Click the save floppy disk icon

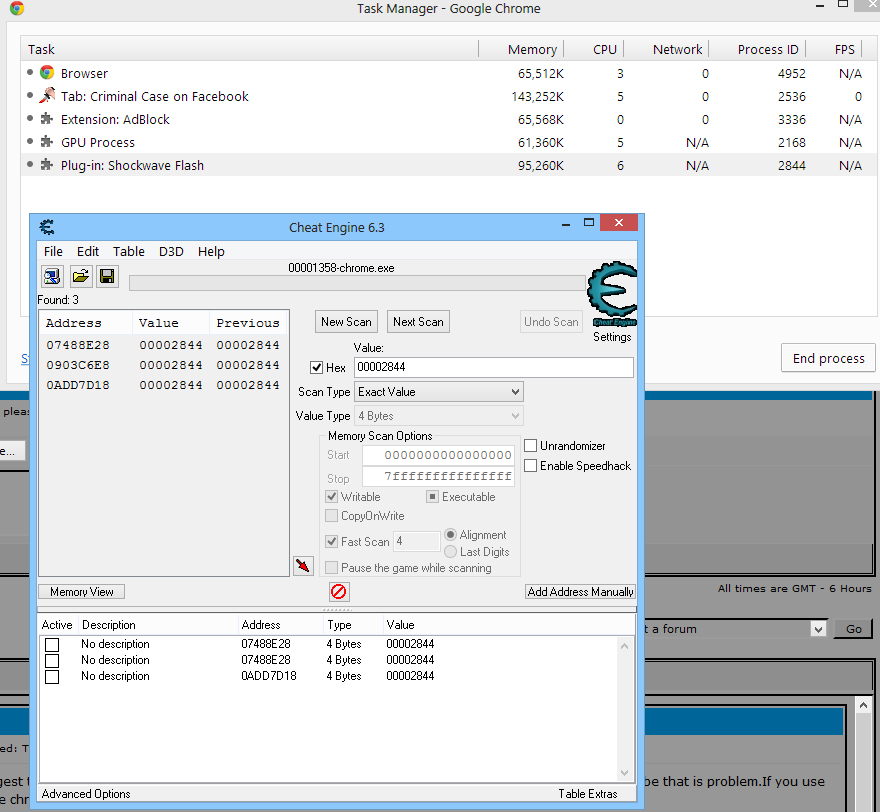[x=106, y=277]
